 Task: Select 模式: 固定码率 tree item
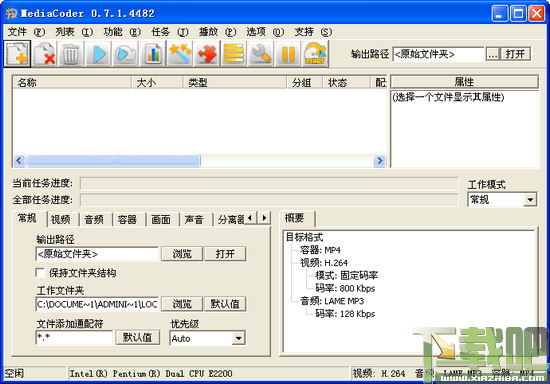pos(346,276)
